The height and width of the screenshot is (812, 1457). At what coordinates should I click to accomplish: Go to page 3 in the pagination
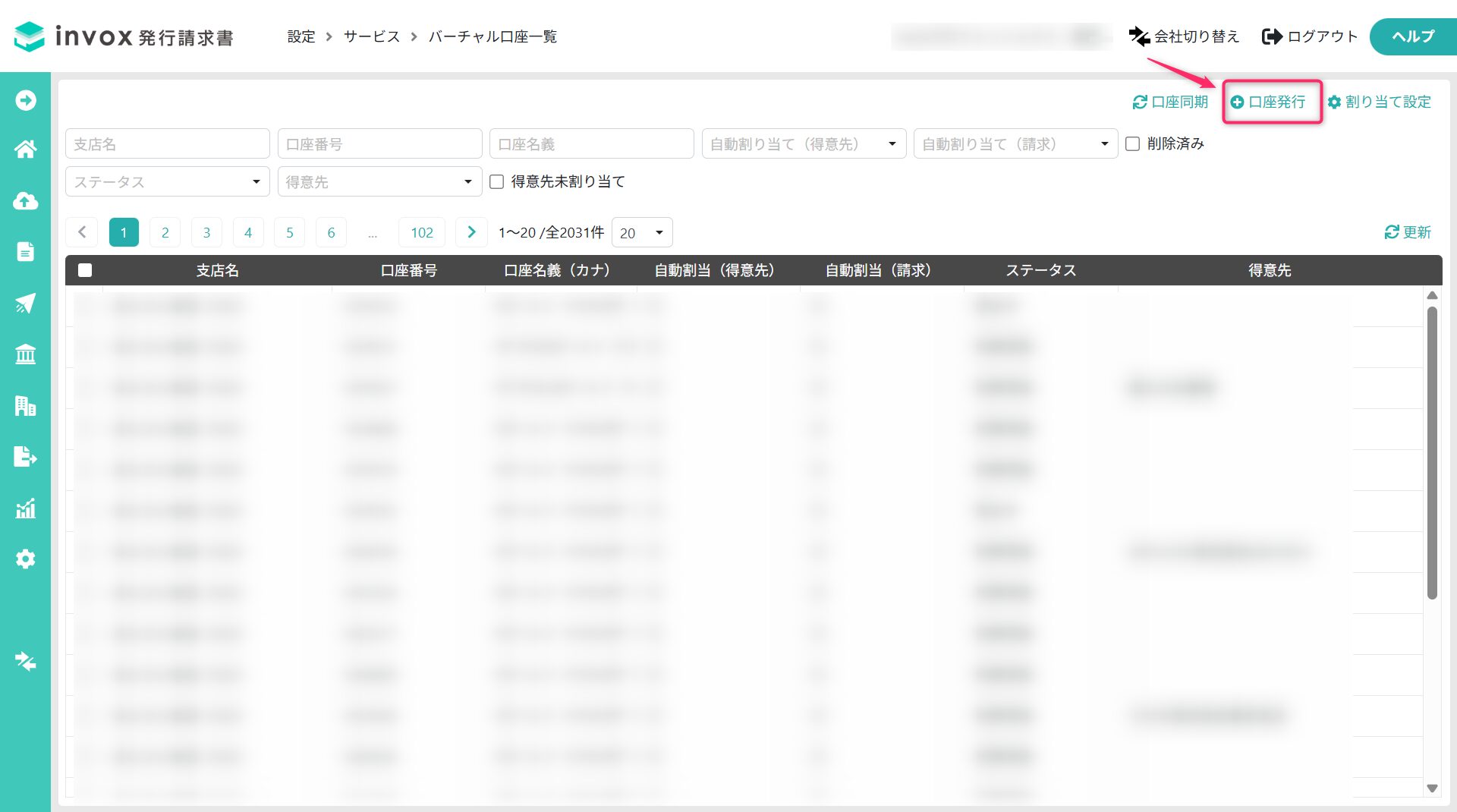206,233
